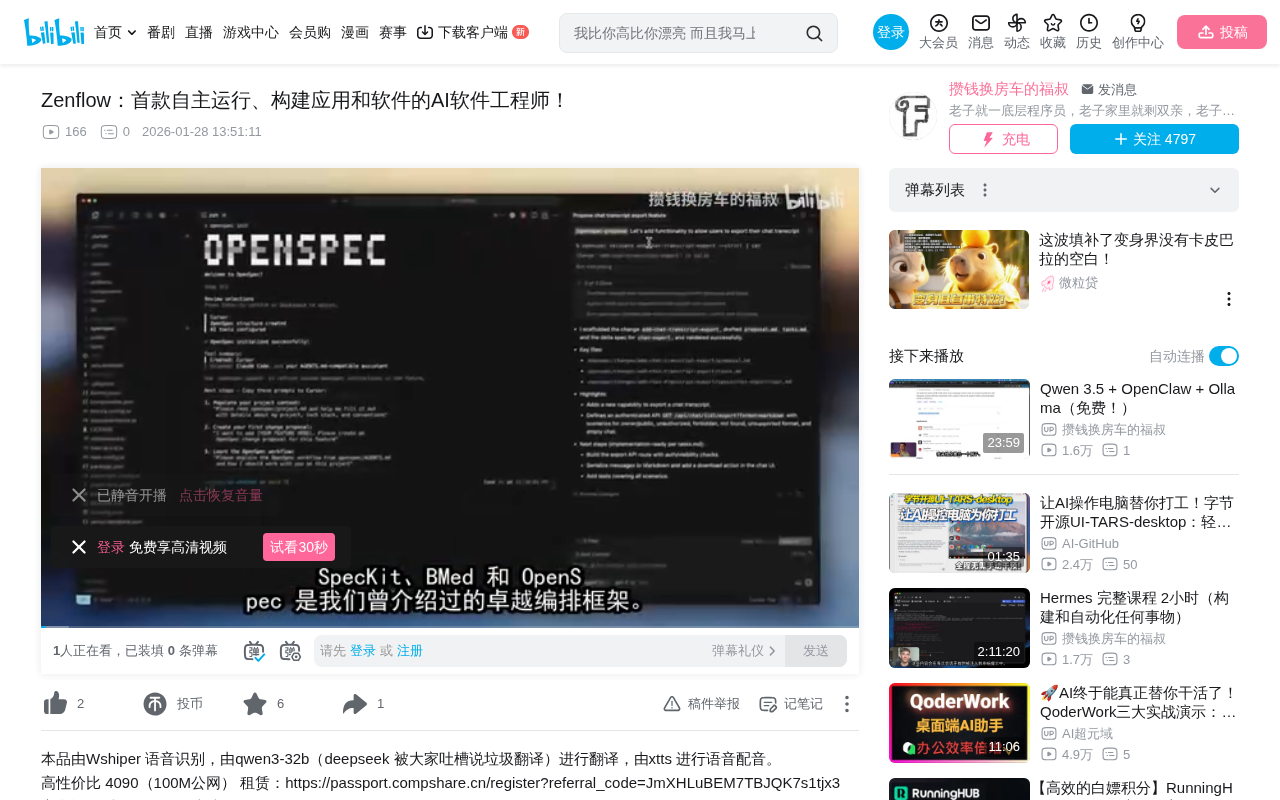1280x800 pixels.
Task: Open uploader name 攒钱换房车的福叔 at top
Action: tap(1009, 89)
